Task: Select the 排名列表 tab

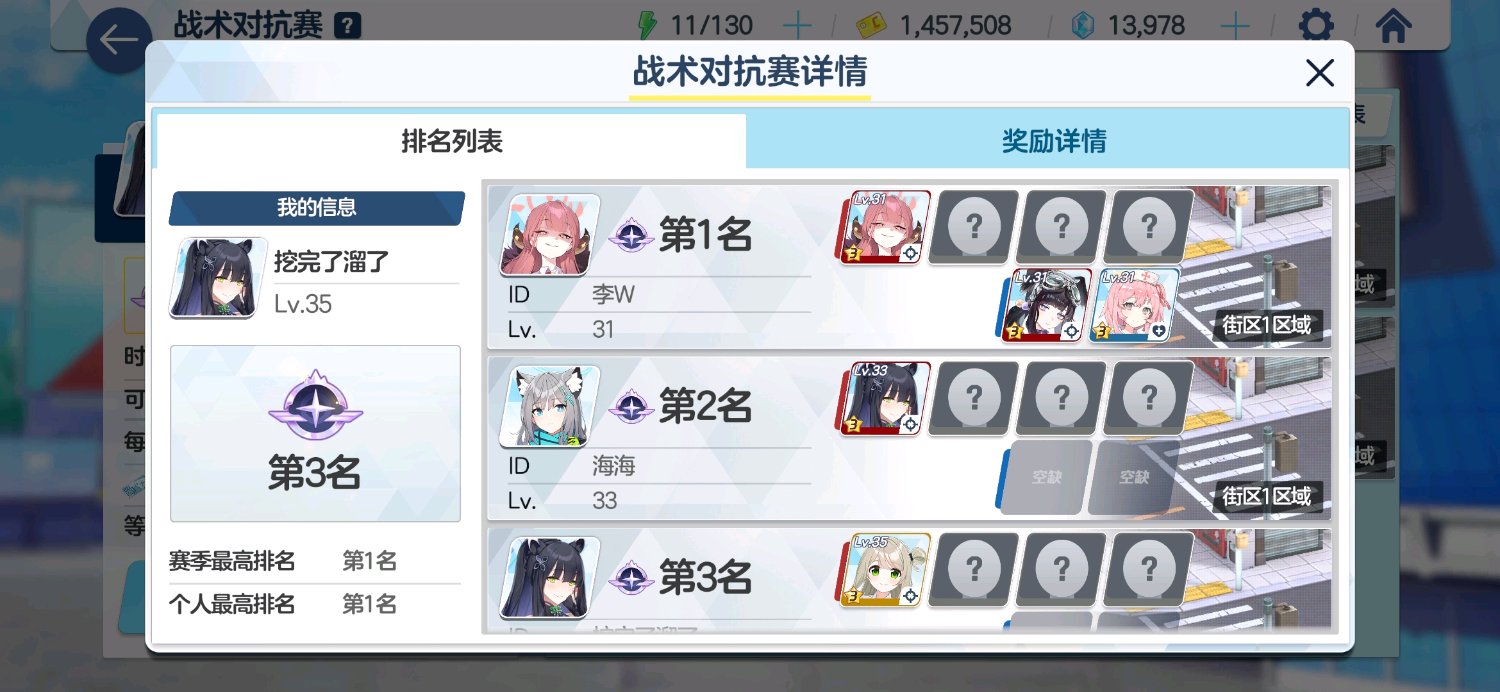Action: [x=451, y=141]
